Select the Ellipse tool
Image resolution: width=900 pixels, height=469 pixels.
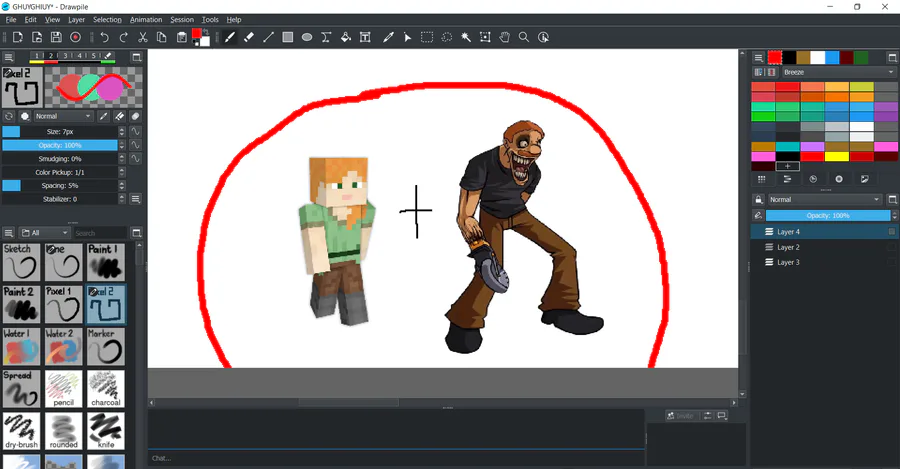pos(307,37)
